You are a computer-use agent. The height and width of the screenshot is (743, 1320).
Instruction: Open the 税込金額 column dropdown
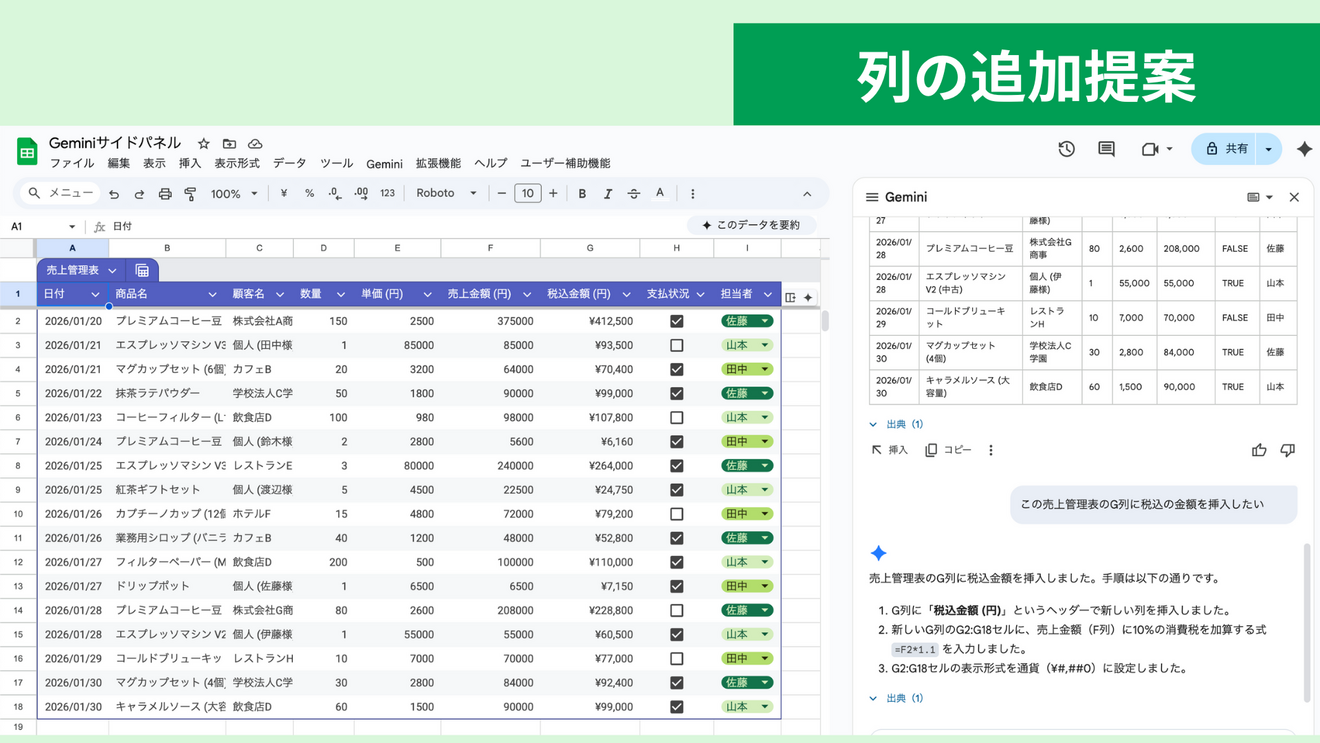click(626, 295)
